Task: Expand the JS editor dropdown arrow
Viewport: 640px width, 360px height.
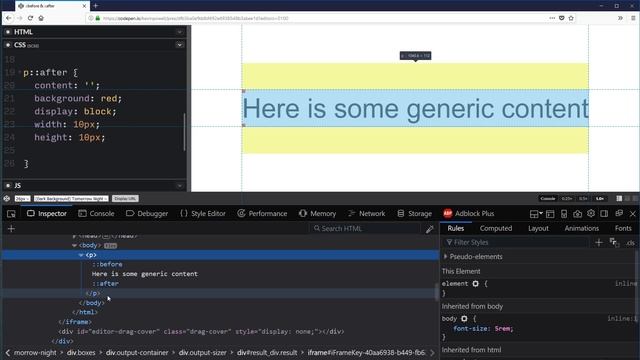Action: point(180,185)
